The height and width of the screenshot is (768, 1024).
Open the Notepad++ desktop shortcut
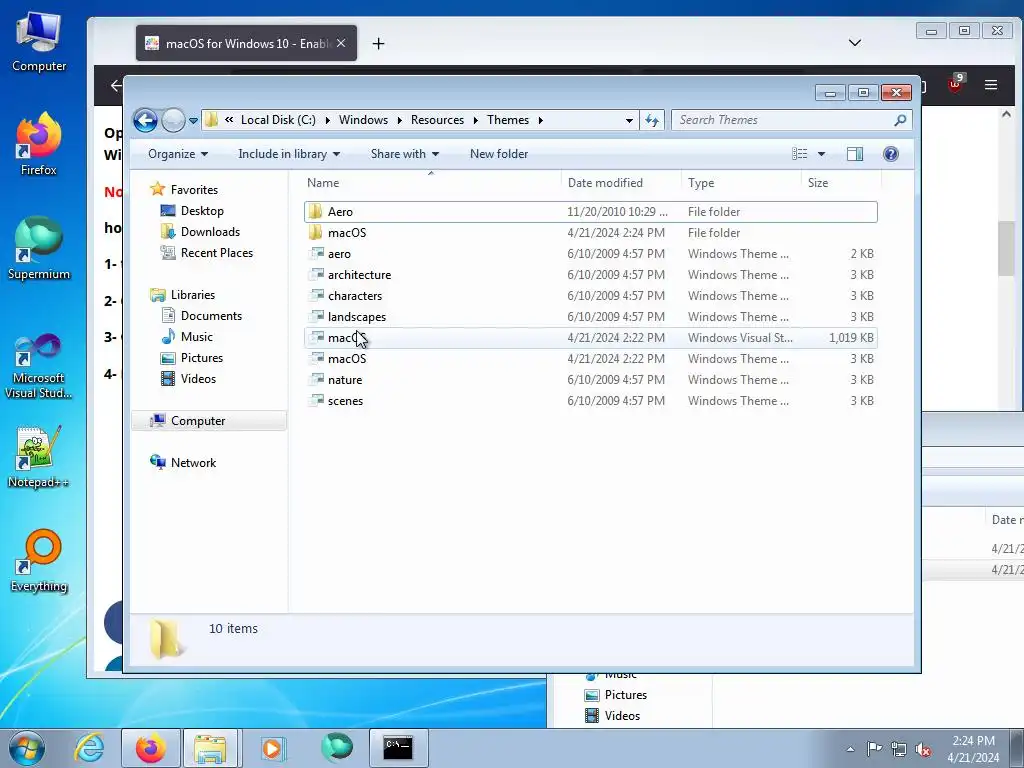(39, 457)
